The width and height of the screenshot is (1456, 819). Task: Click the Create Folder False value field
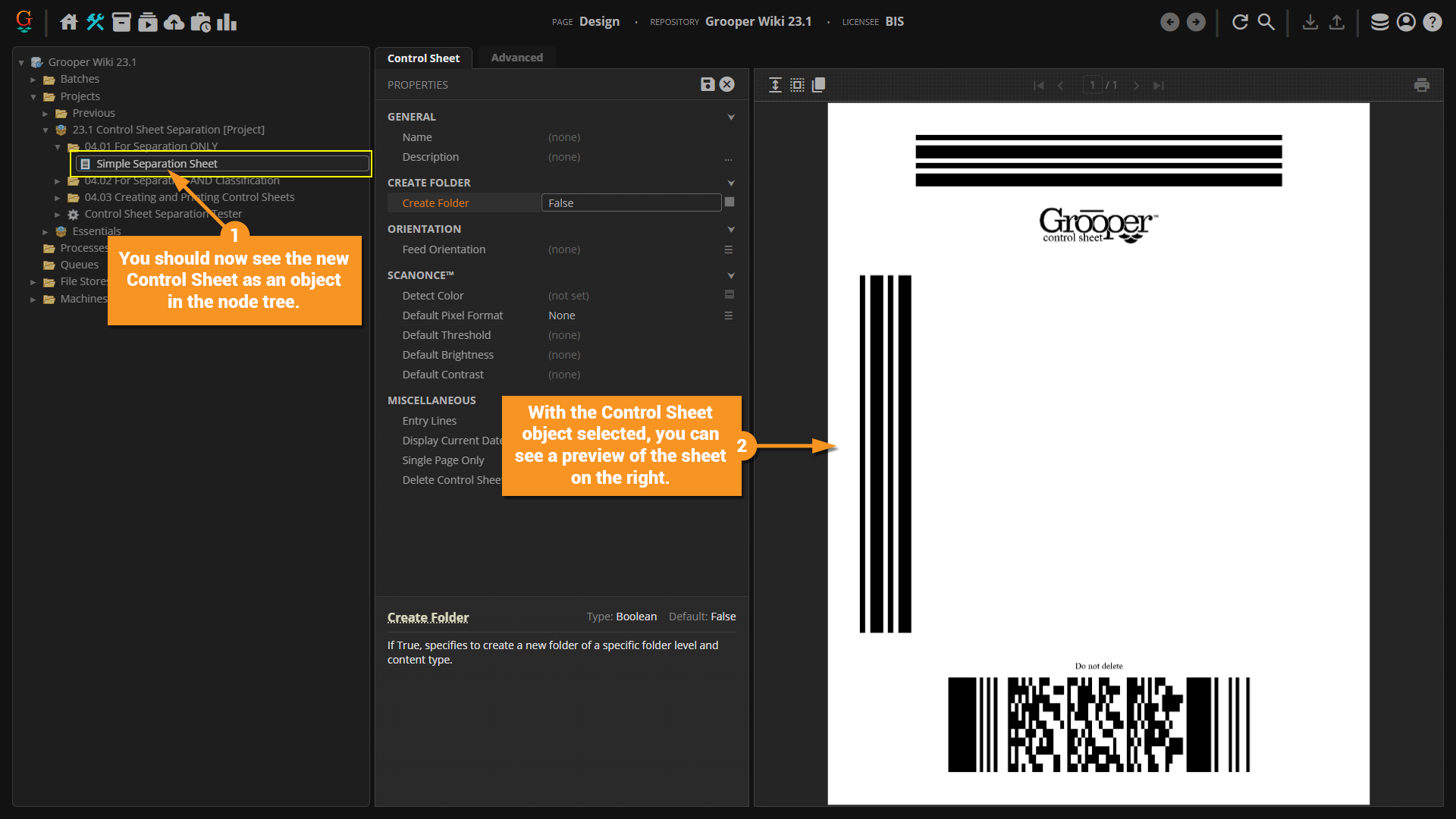[x=630, y=203]
